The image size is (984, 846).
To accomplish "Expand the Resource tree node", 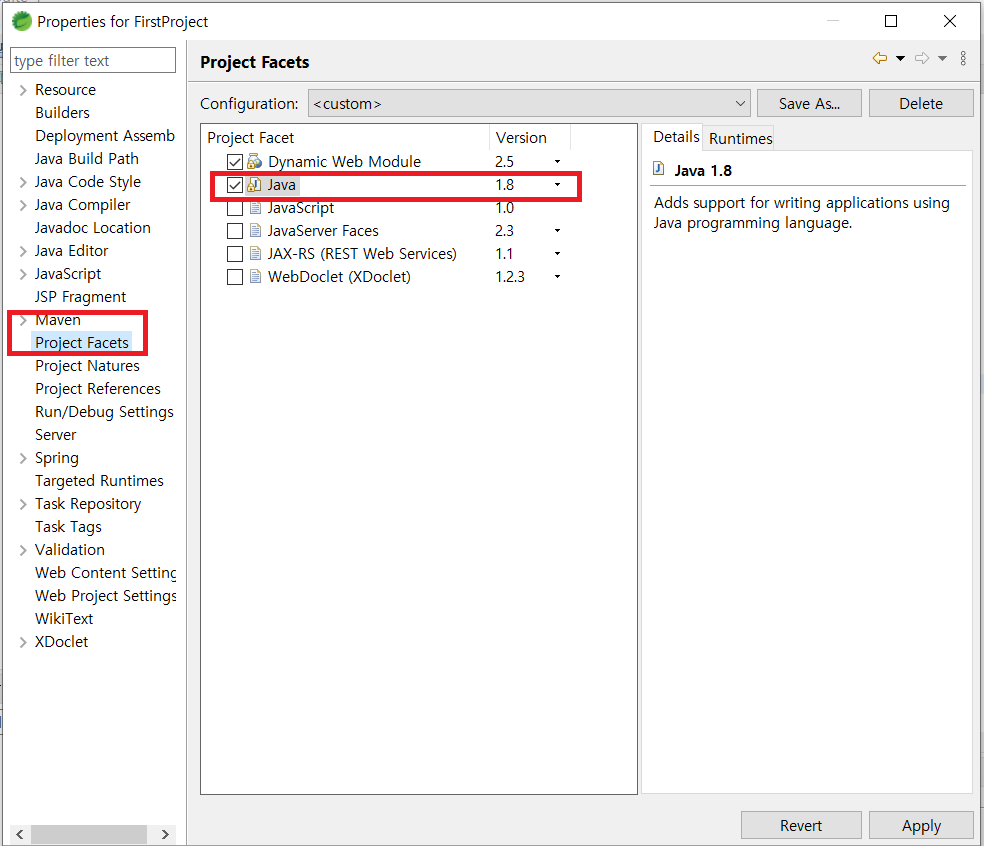I will point(23,90).
